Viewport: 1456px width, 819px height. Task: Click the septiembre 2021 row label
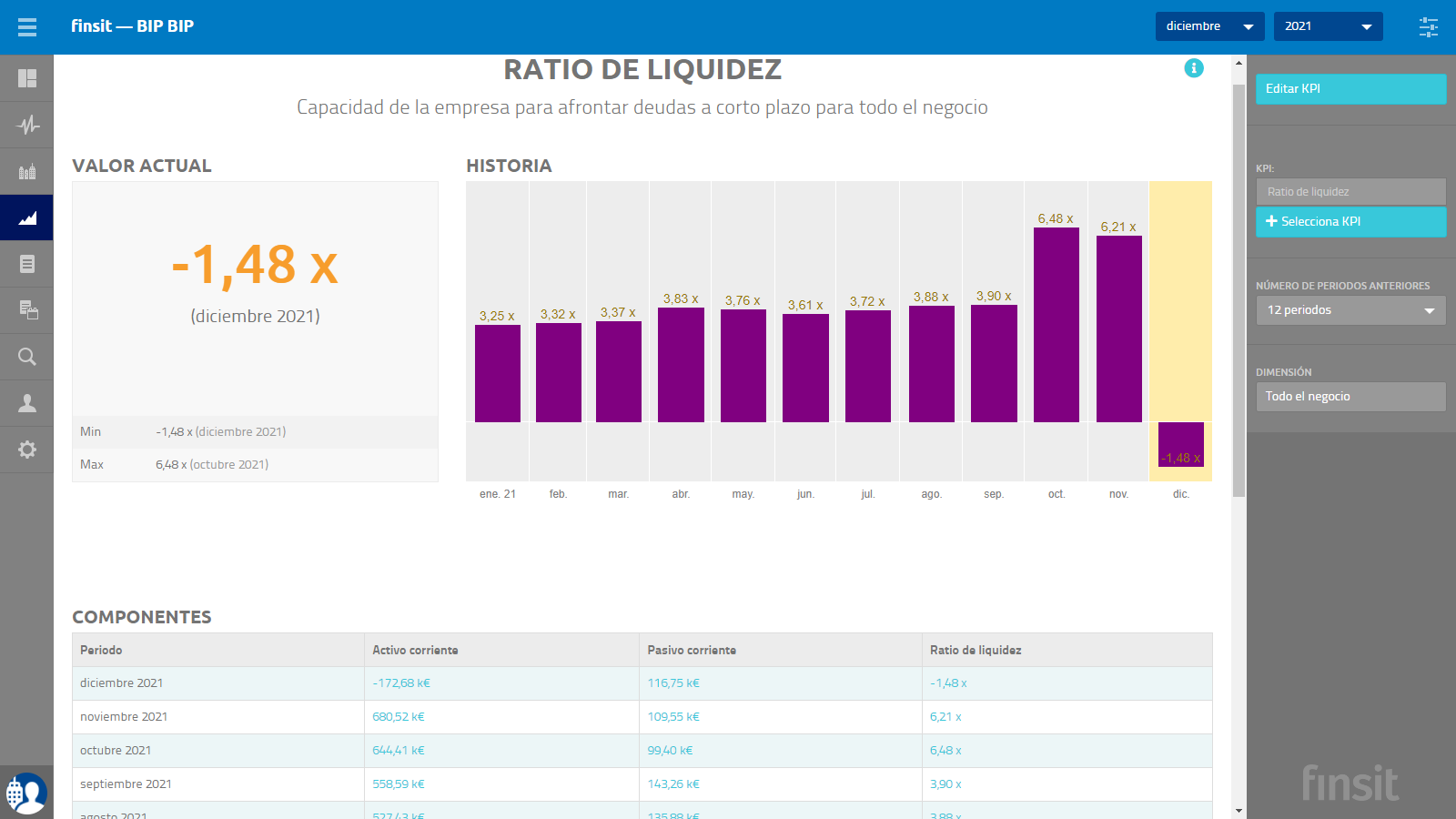coord(126,784)
